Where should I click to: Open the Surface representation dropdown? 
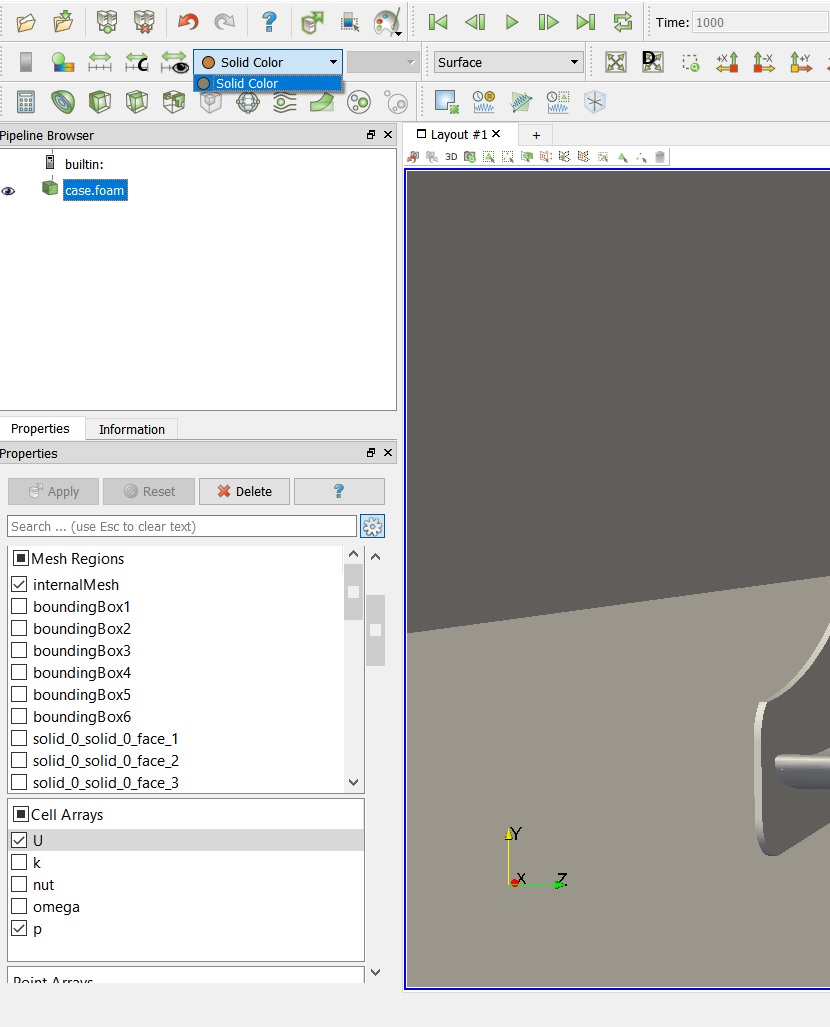coord(508,62)
